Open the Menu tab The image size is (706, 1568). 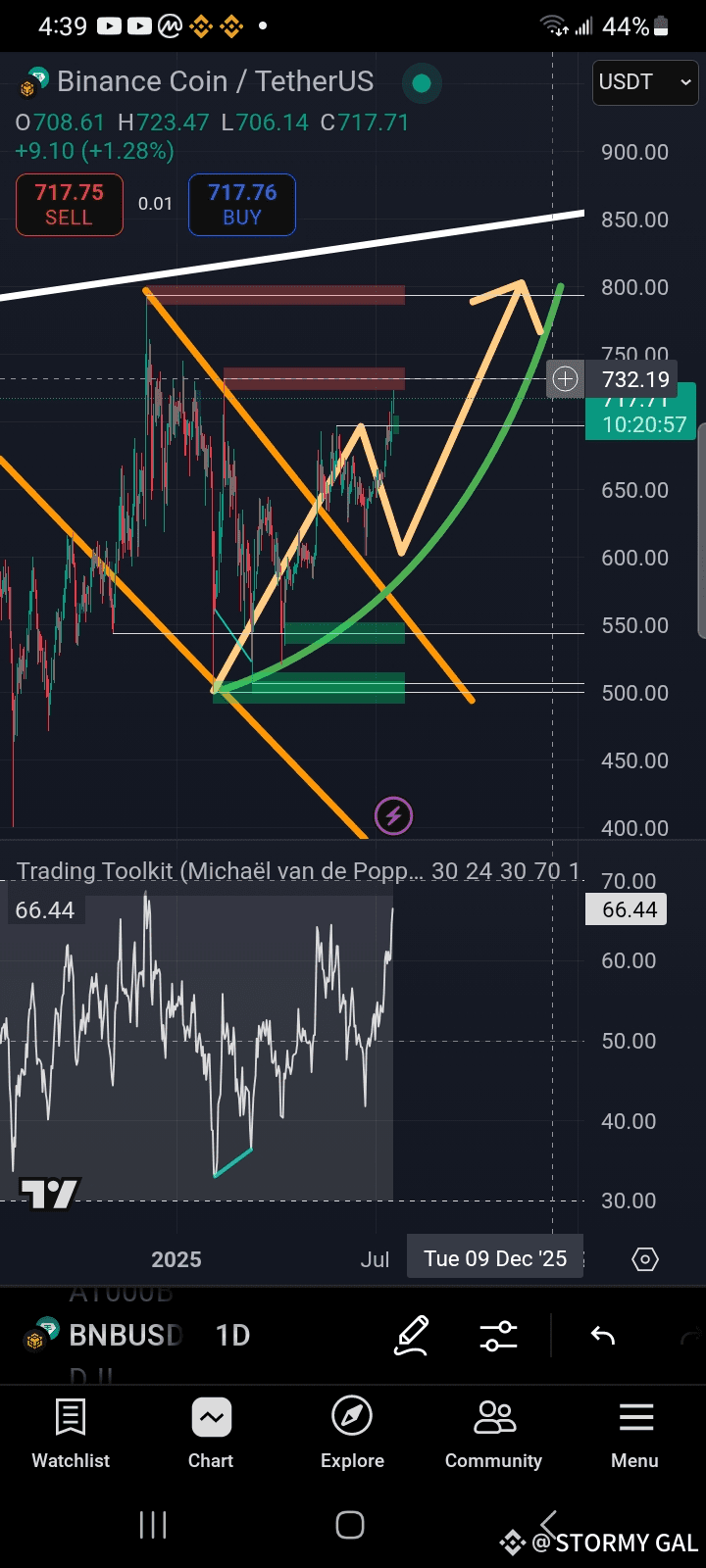tap(635, 1434)
